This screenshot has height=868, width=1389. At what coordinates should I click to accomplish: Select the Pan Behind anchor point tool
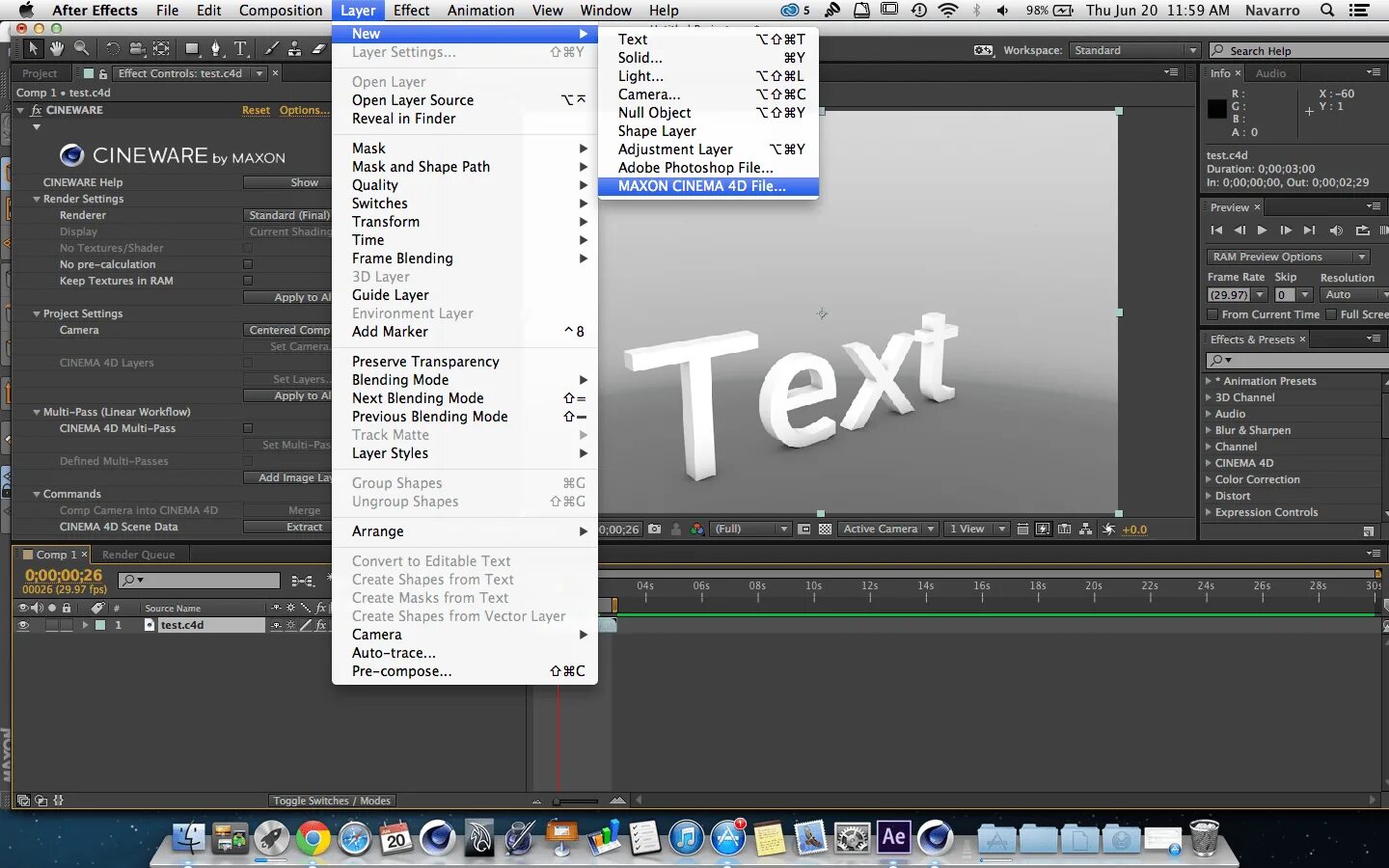click(x=161, y=49)
